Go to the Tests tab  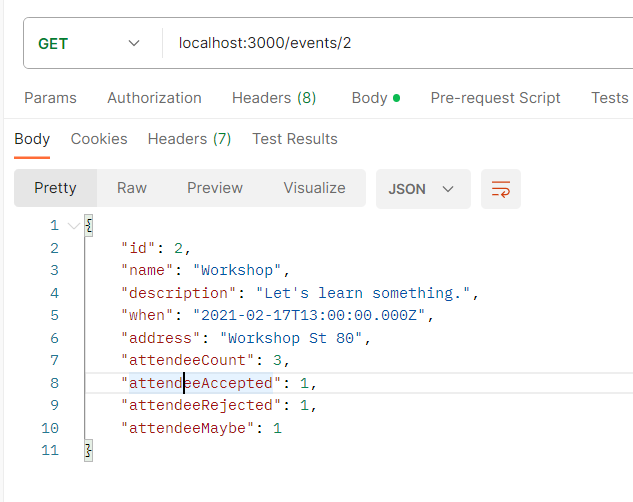[609, 98]
